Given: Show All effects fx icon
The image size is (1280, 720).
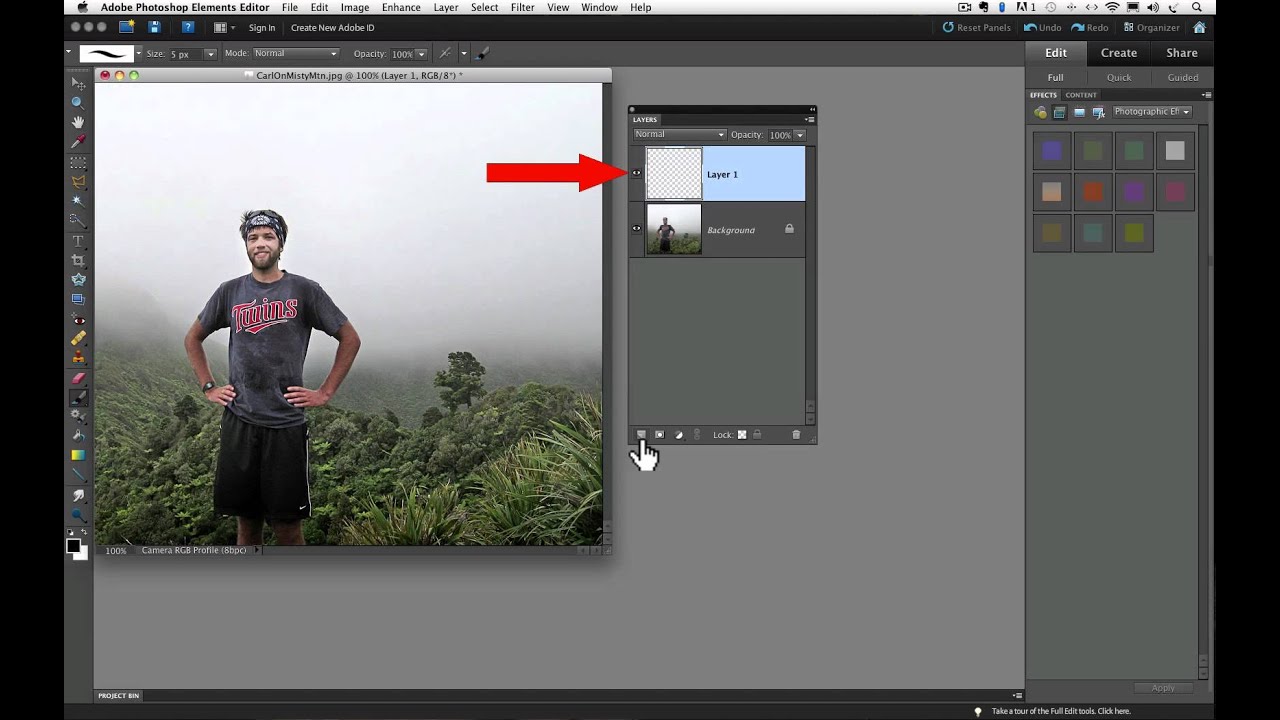Looking at the screenshot, I should point(1098,112).
